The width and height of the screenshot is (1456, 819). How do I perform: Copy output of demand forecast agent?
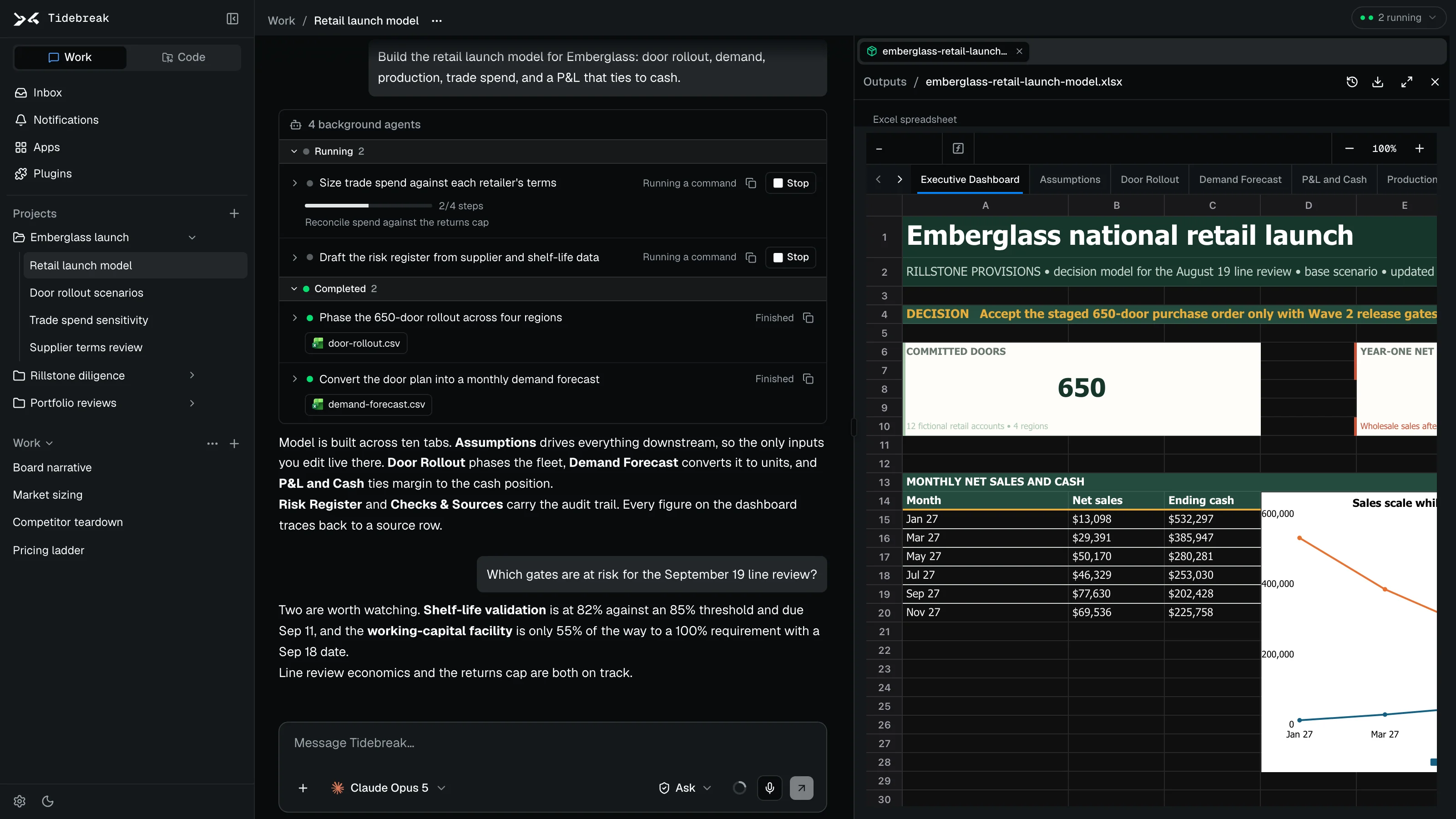[808, 379]
